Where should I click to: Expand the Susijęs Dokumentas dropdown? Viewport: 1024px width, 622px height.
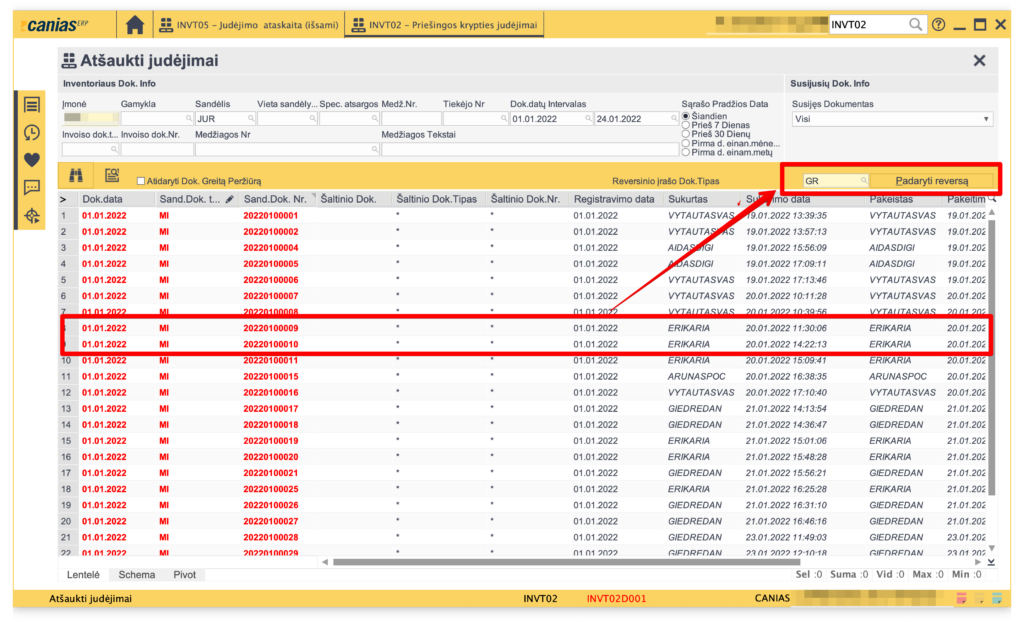tap(987, 119)
